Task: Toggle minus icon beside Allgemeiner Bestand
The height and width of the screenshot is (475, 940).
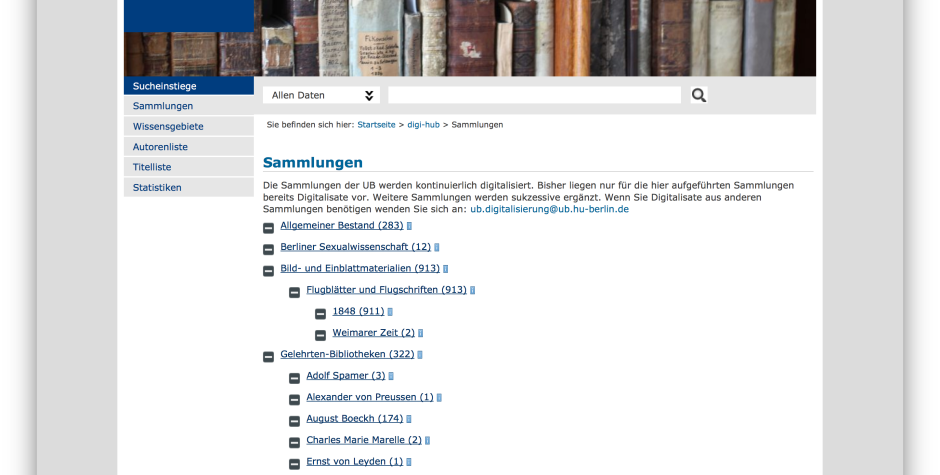Action: point(269,228)
